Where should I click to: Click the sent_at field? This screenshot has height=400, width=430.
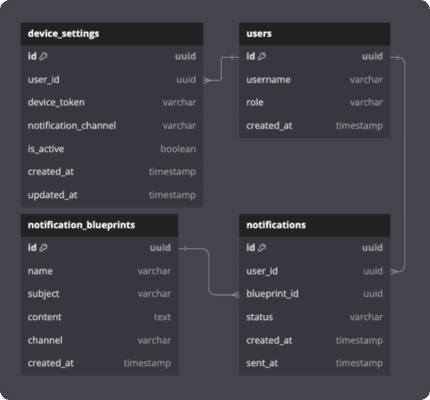tap(315, 363)
